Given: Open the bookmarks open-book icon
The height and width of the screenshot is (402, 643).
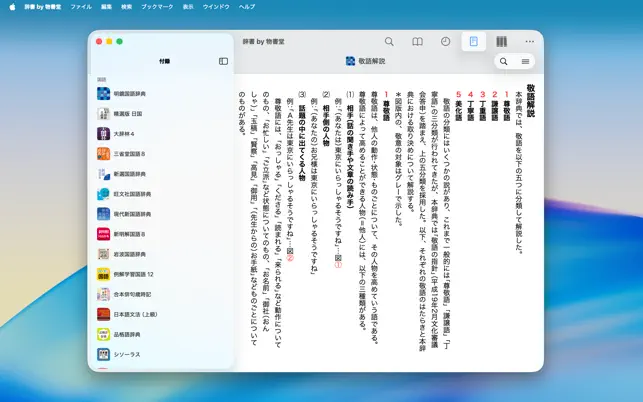Looking at the screenshot, I should (x=417, y=41).
